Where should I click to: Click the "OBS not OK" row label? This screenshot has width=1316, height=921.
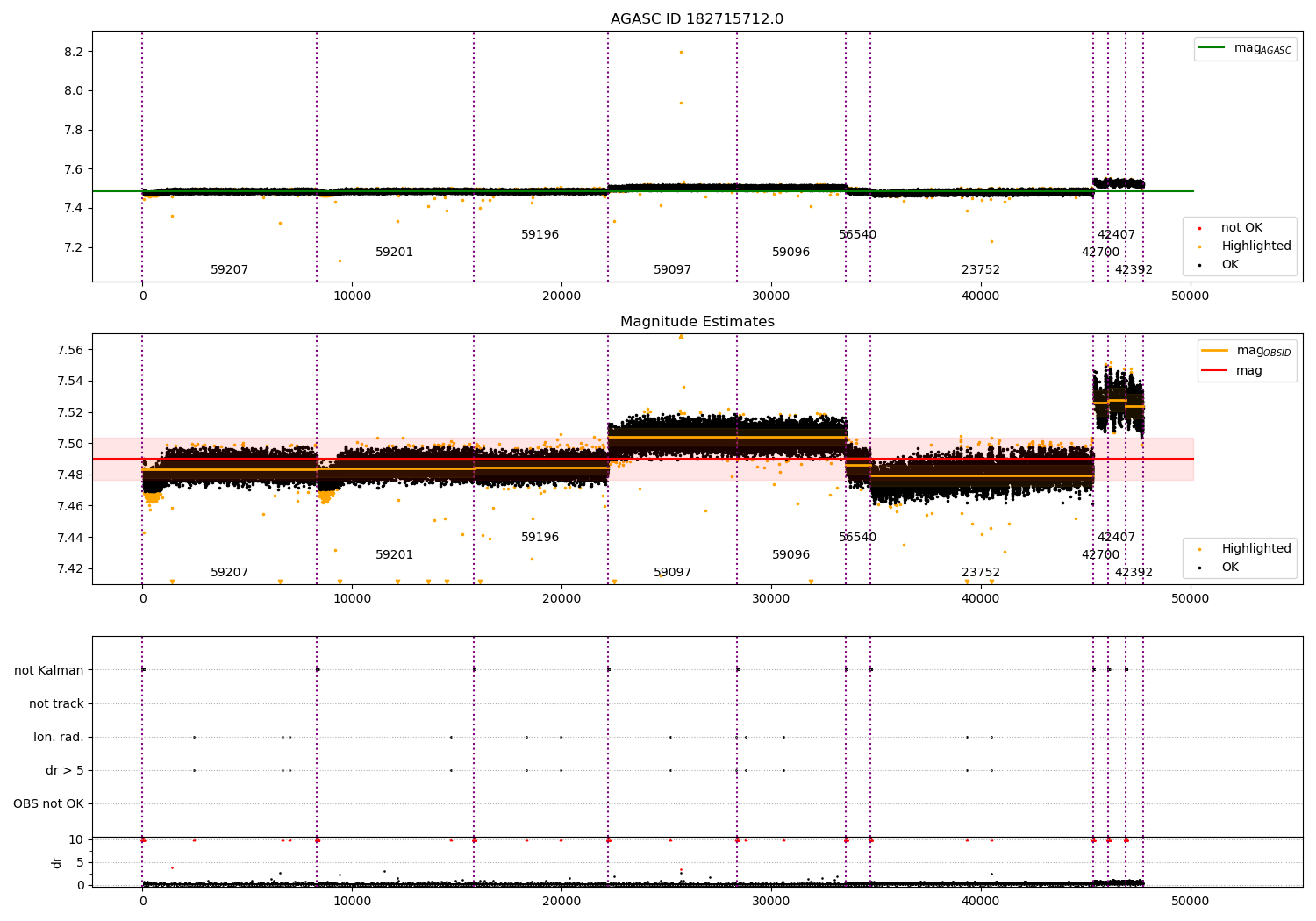click(x=48, y=804)
